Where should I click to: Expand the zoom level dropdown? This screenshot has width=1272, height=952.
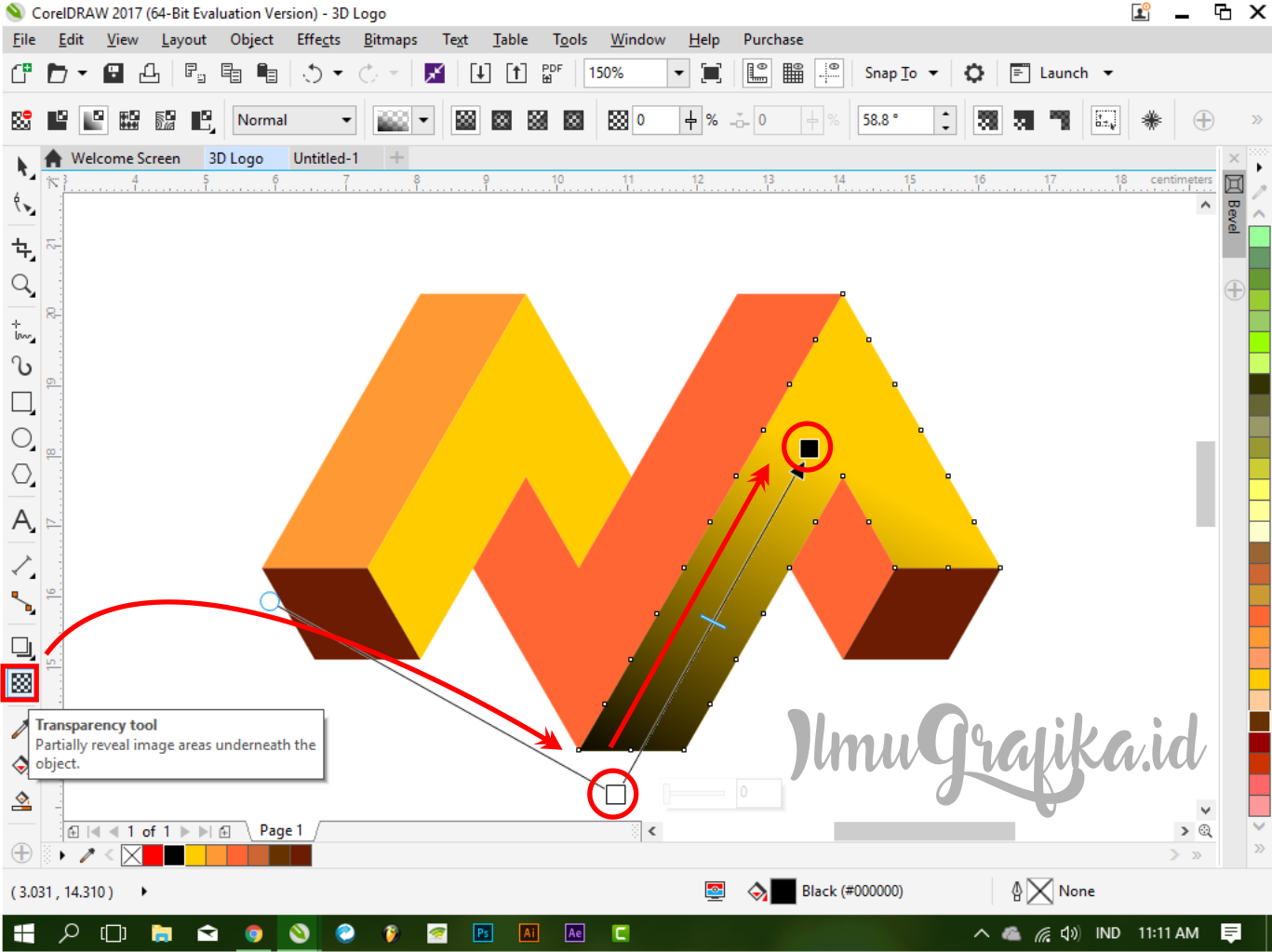tap(678, 73)
